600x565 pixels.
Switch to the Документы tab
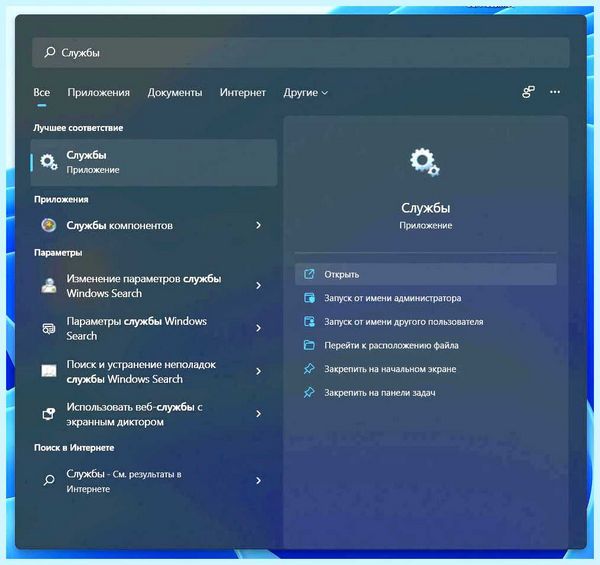pyautogui.click(x=175, y=92)
